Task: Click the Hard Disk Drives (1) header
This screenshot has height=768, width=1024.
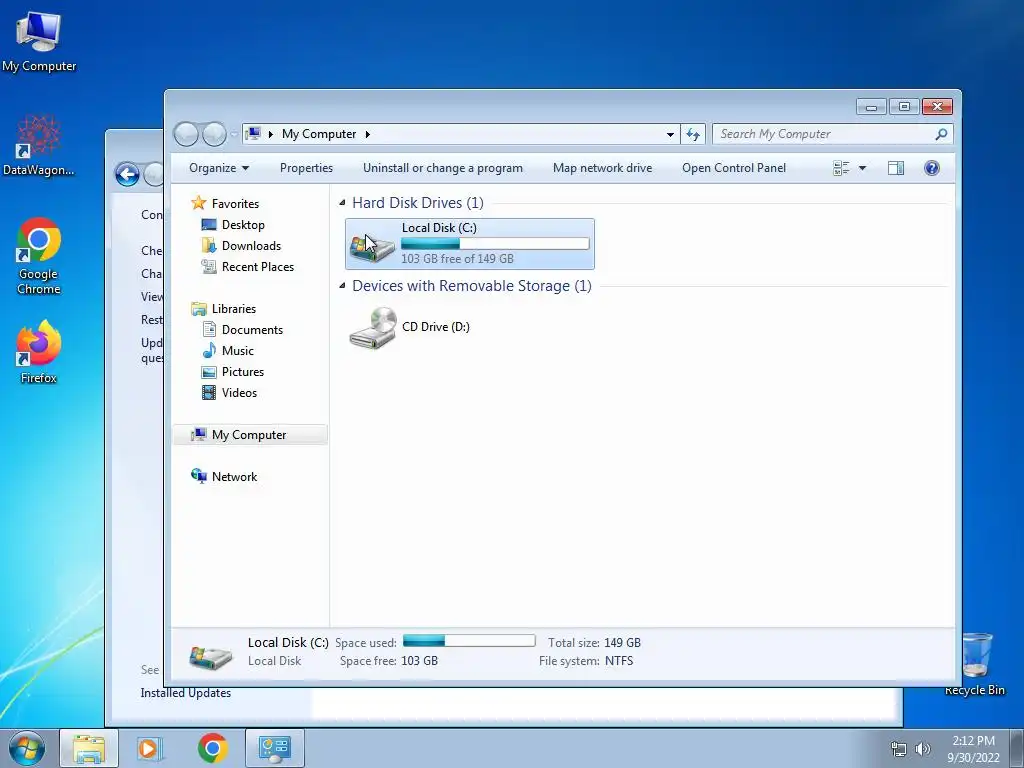Action: 418,203
